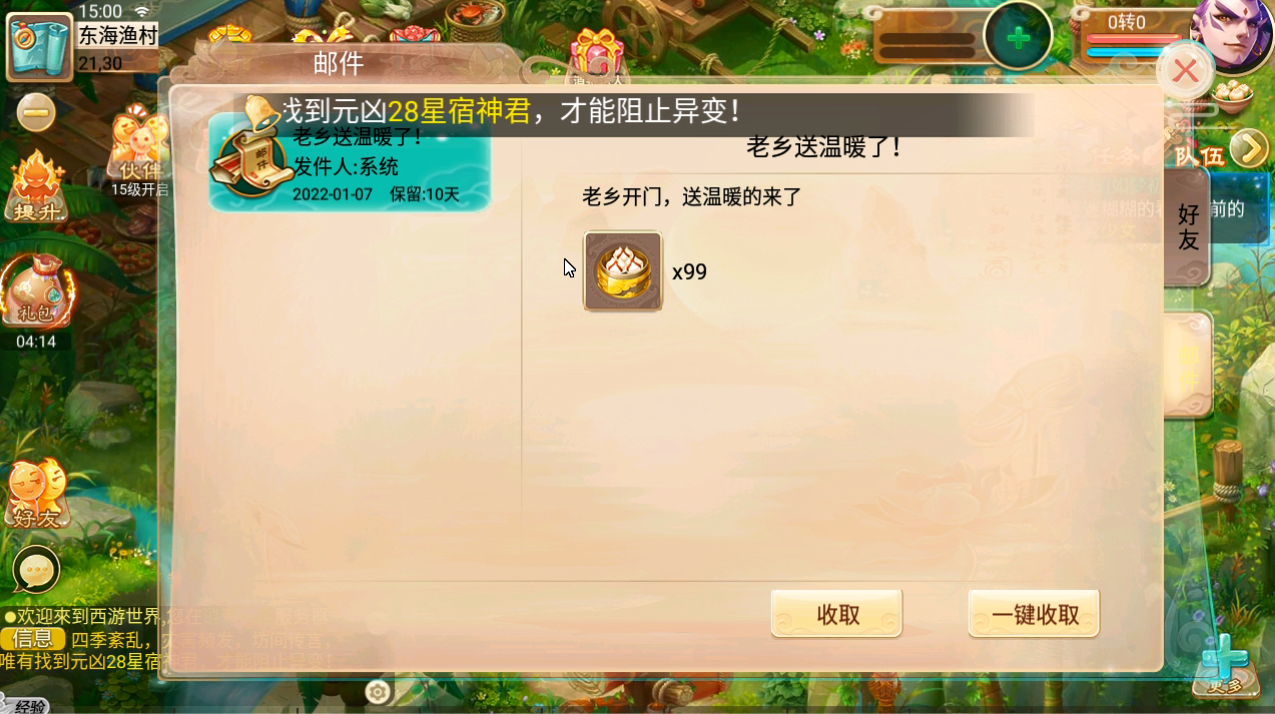Click the green plus recharge button
Image resolution: width=1275 pixels, height=714 pixels.
(1018, 38)
